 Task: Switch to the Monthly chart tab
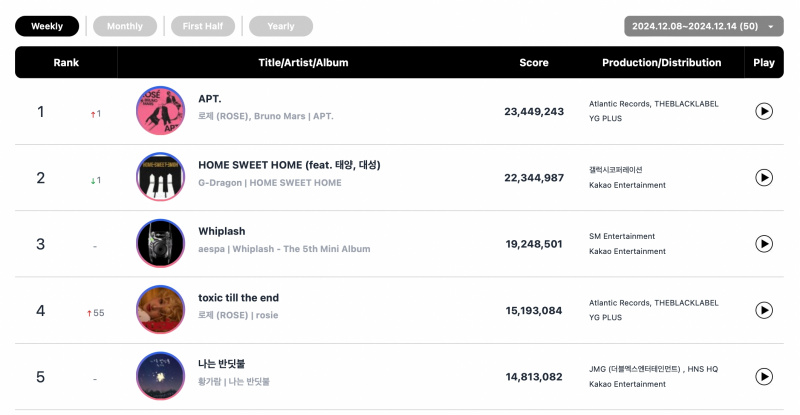tap(125, 26)
